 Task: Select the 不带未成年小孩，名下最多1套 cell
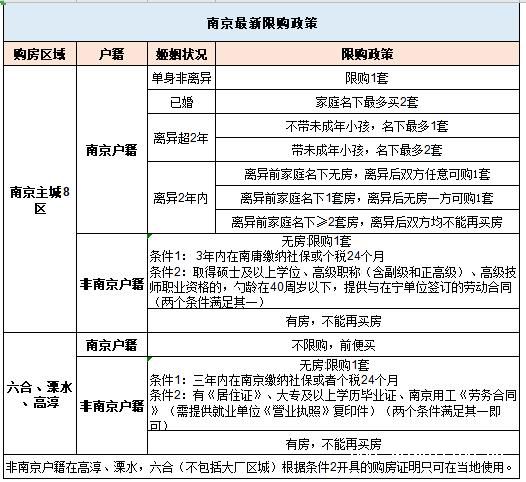pyautogui.click(x=367, y=126)
